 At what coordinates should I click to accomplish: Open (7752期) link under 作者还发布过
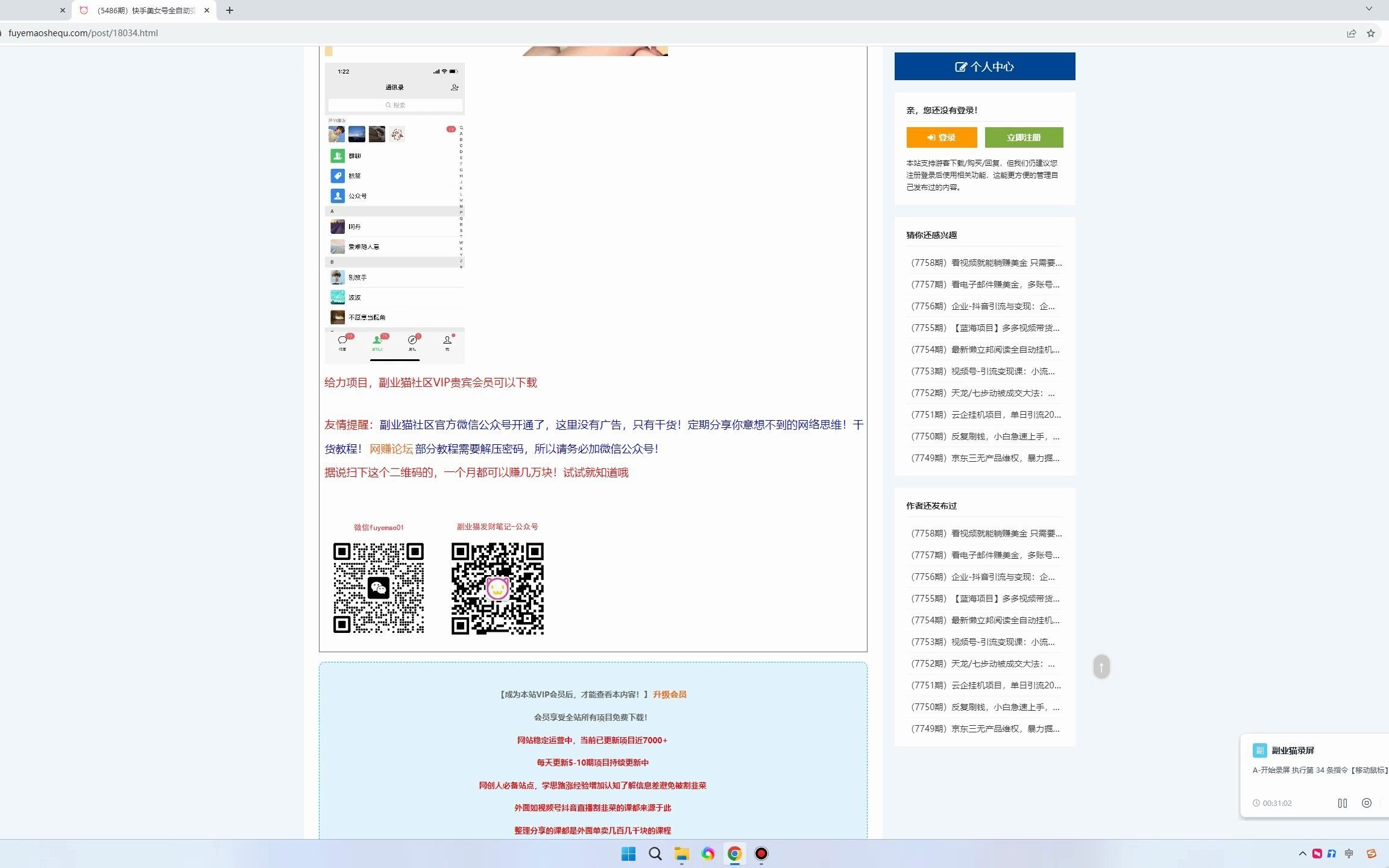click(983, 664)
